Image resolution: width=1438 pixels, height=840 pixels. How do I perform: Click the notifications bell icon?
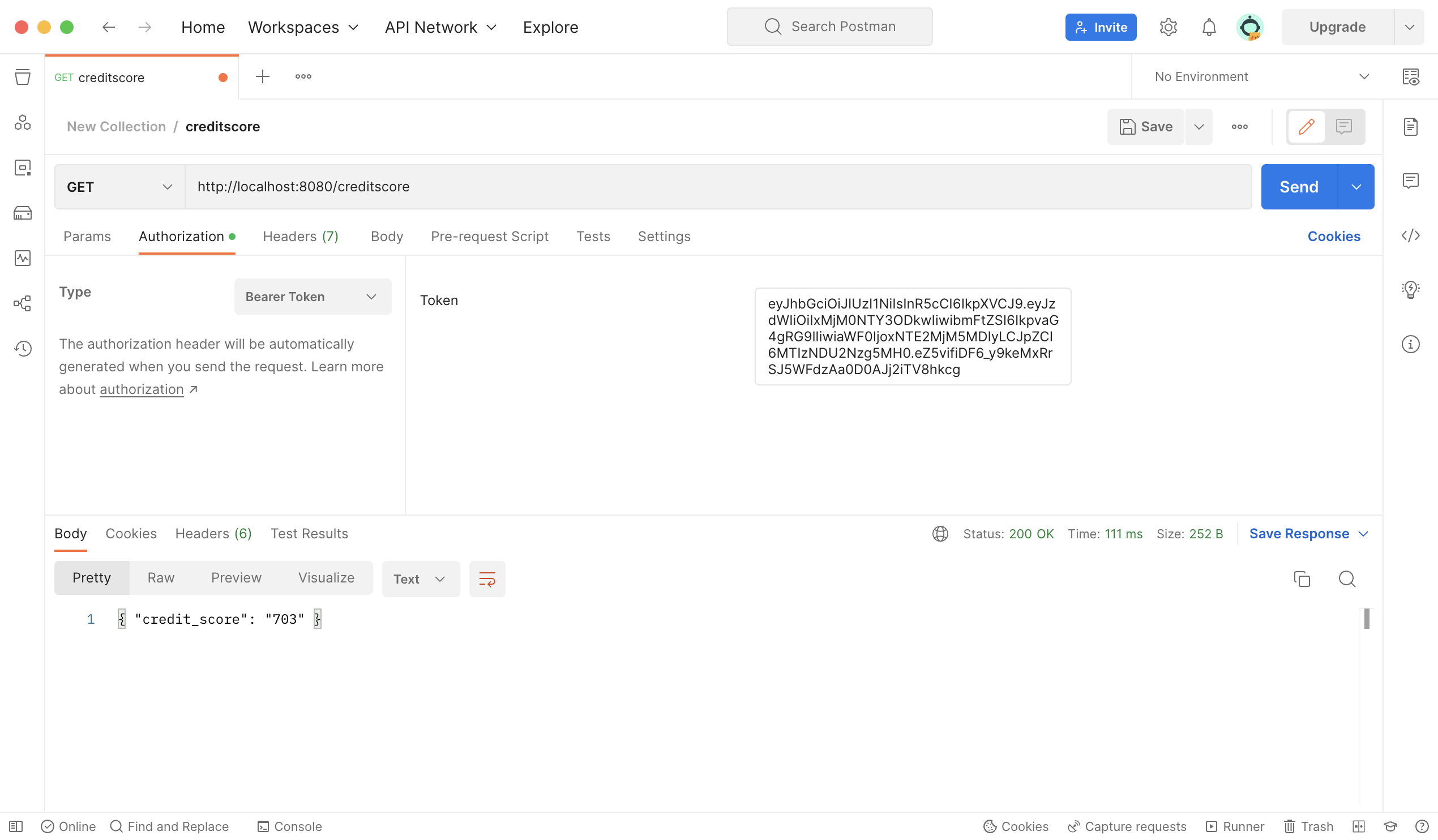pyautogui.click(x=1209, y=27)
